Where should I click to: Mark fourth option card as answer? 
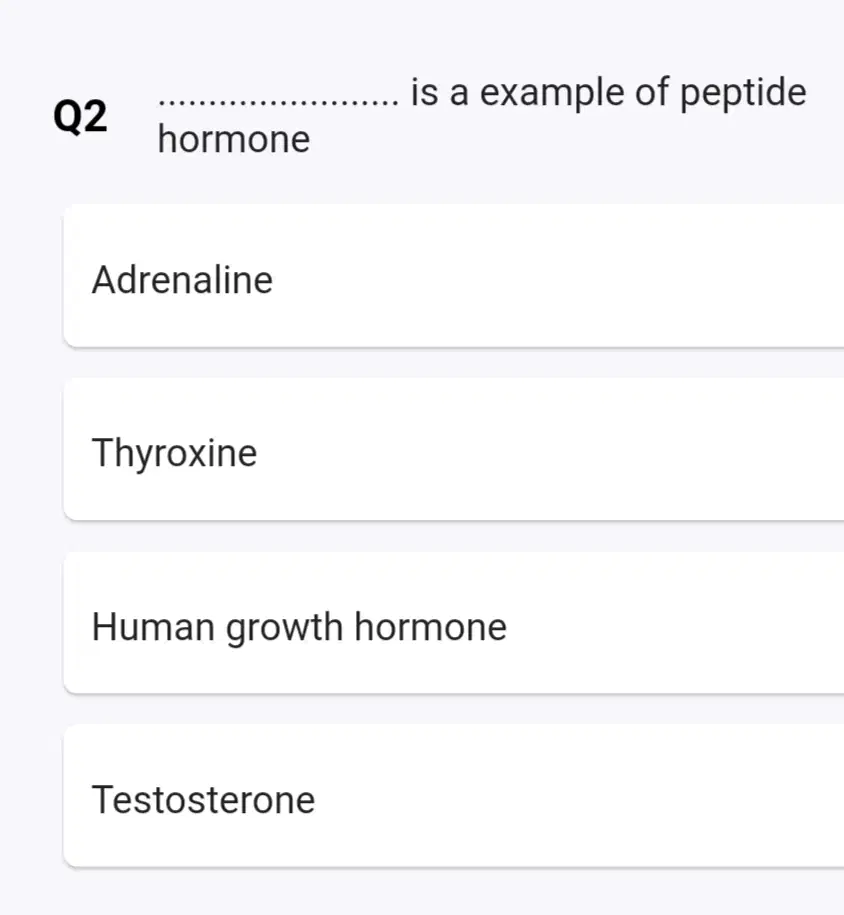[454, 796]
